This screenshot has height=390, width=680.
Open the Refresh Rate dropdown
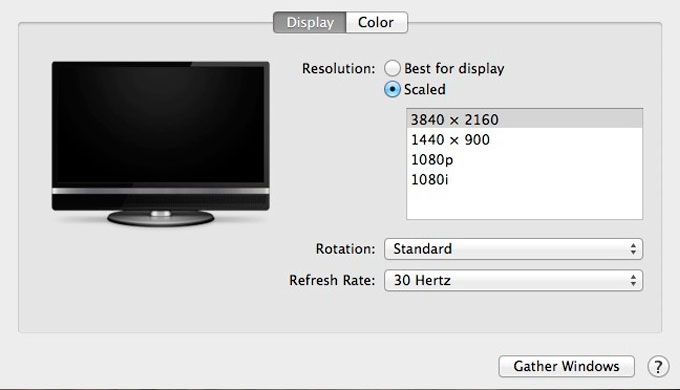[513, 280]
